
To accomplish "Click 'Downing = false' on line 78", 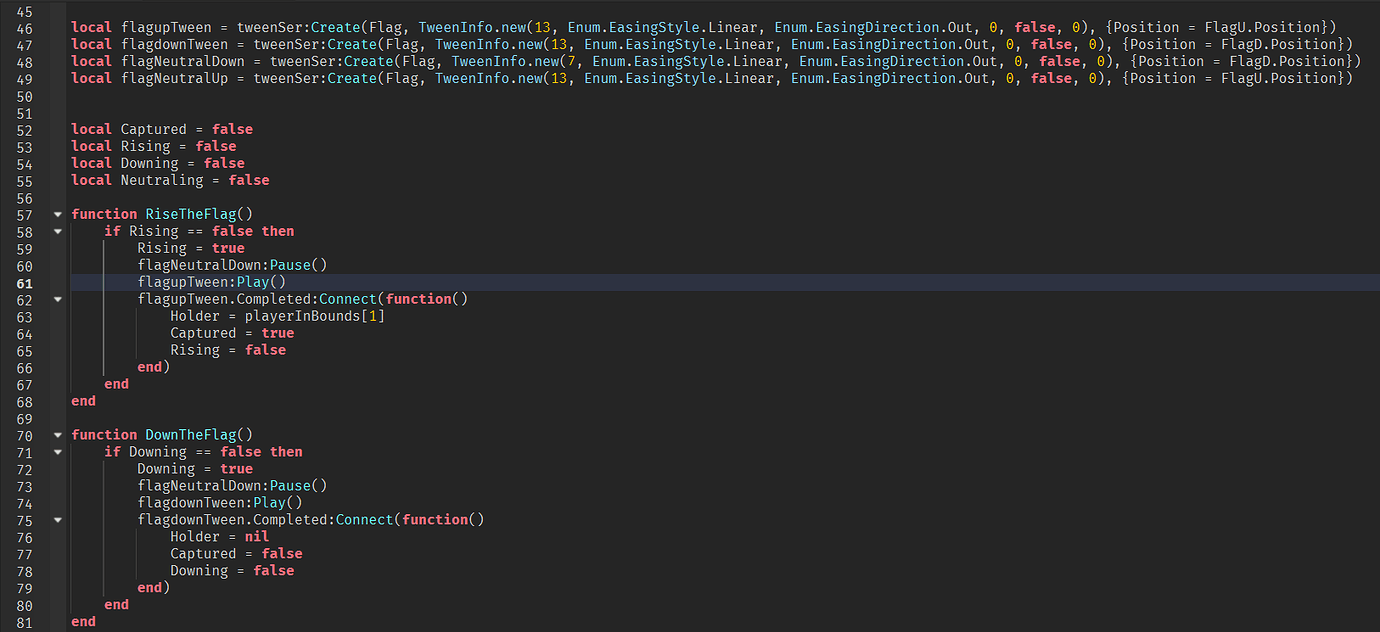I will [x=232, y=571].
